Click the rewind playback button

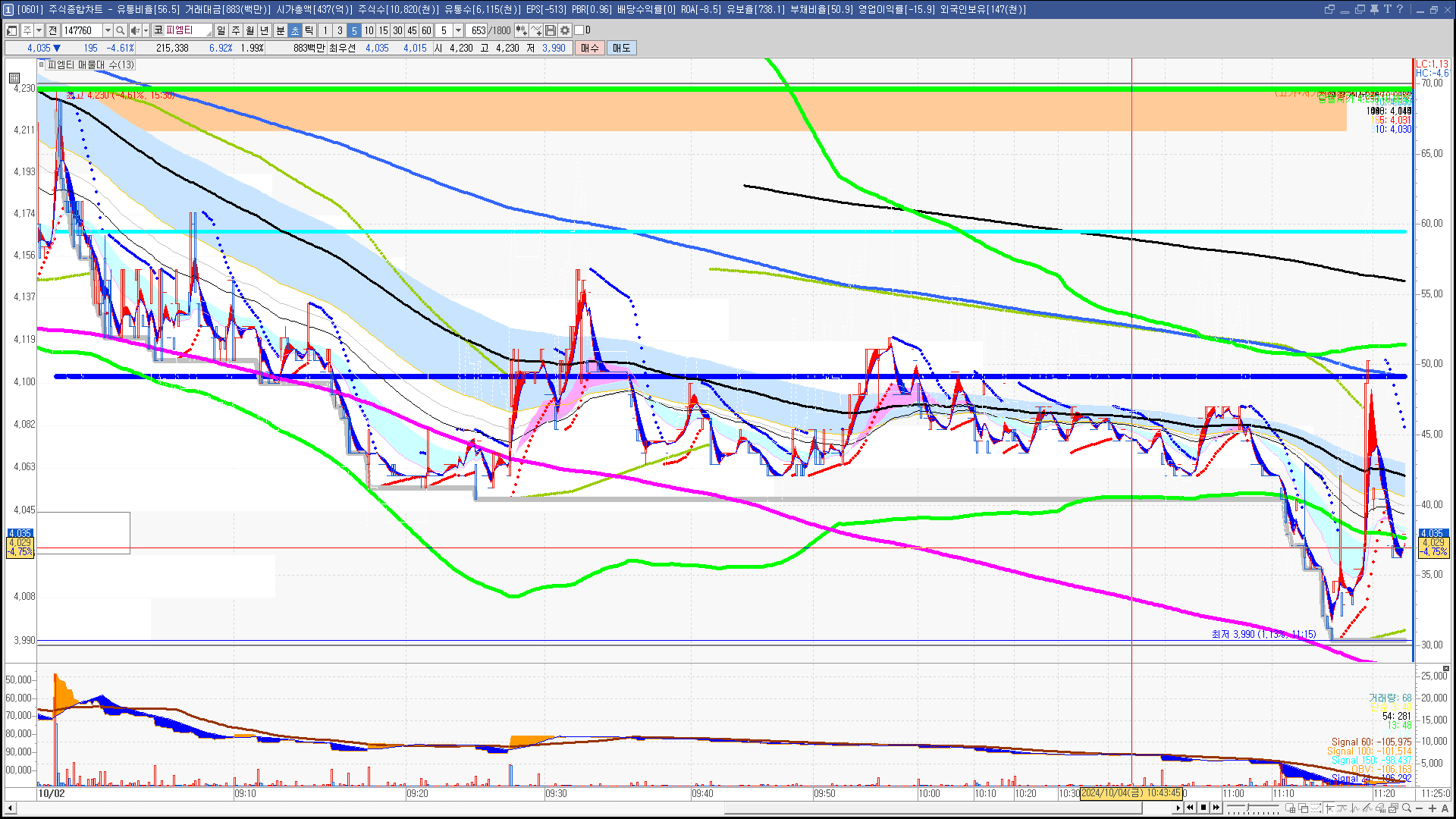point(1190,808)
